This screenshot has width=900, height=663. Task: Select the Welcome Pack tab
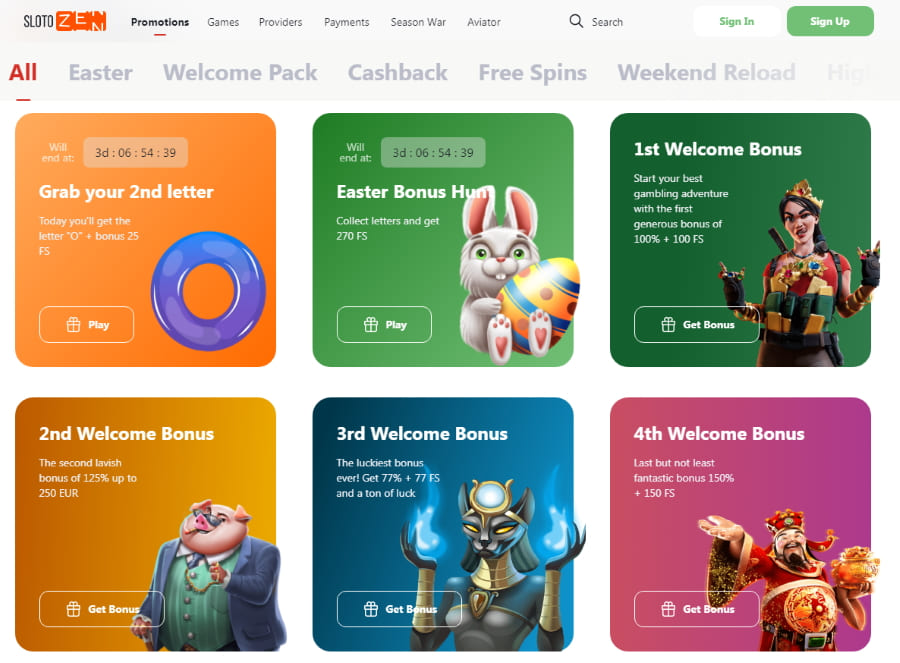(240, 73)
